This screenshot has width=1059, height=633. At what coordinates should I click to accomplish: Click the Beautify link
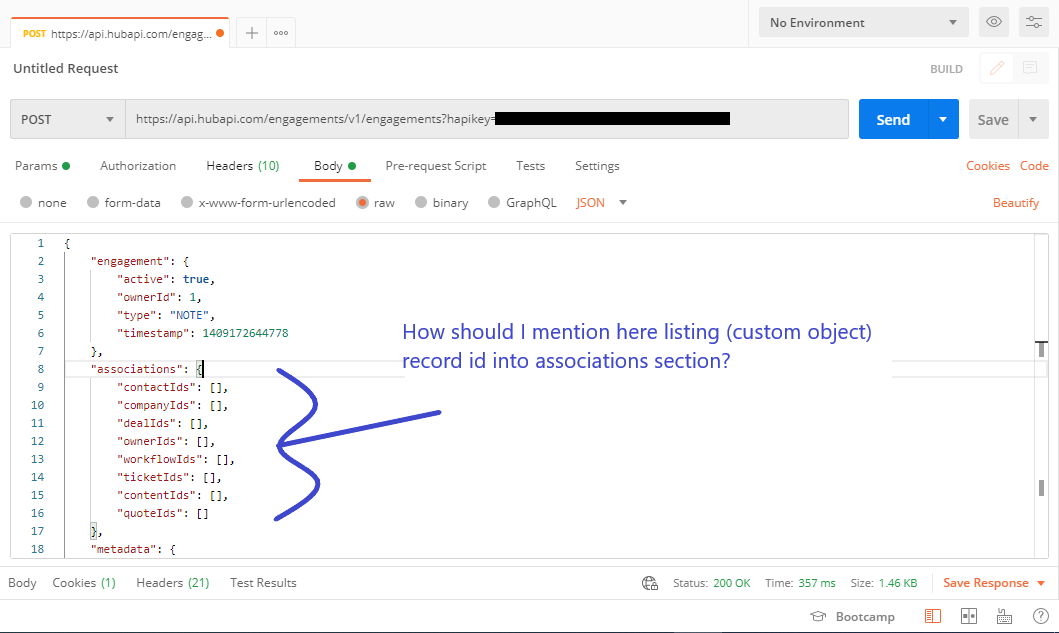coord(1015,202)
